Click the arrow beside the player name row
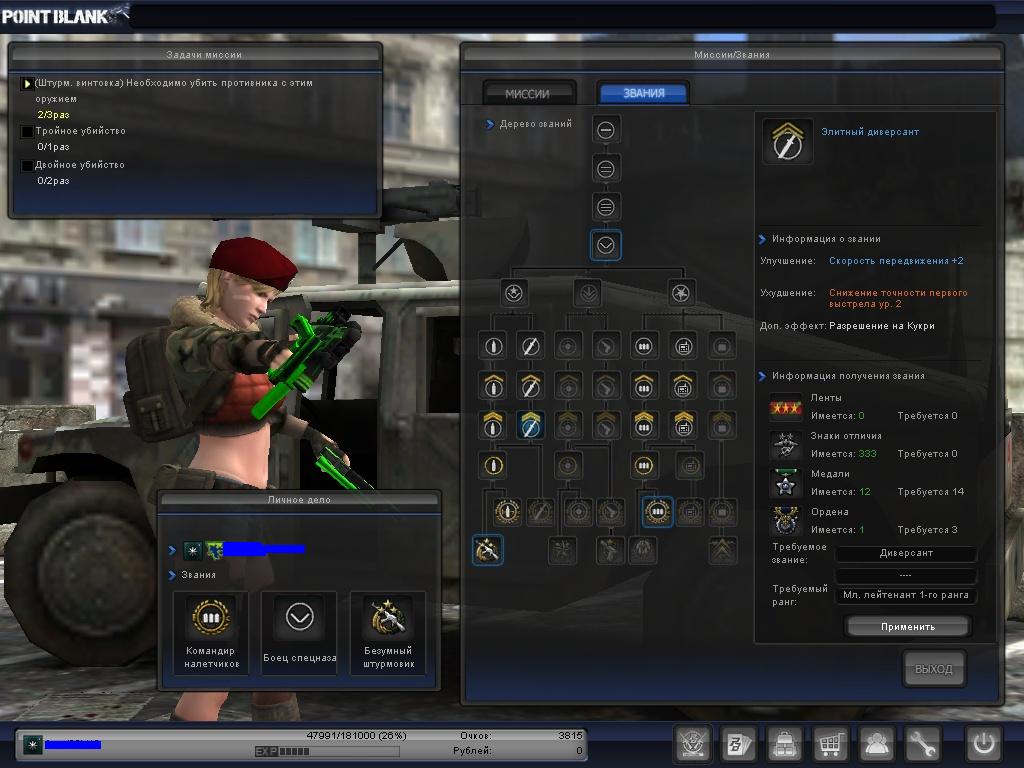Screen dimensions: 1024x768 pos(172,551)
